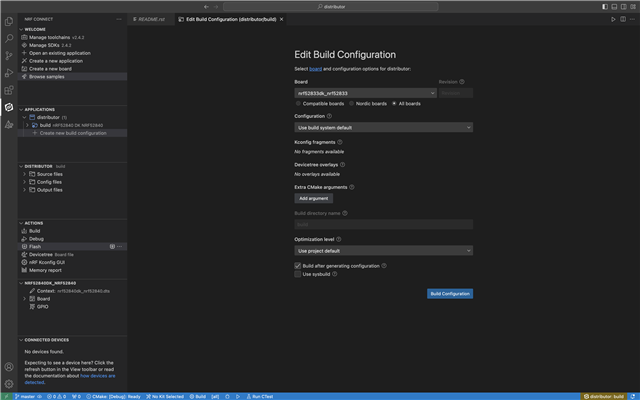Follow the board hyperlink in description
The width and height of the screenshot is (640, 400).
tap(315, 69)
